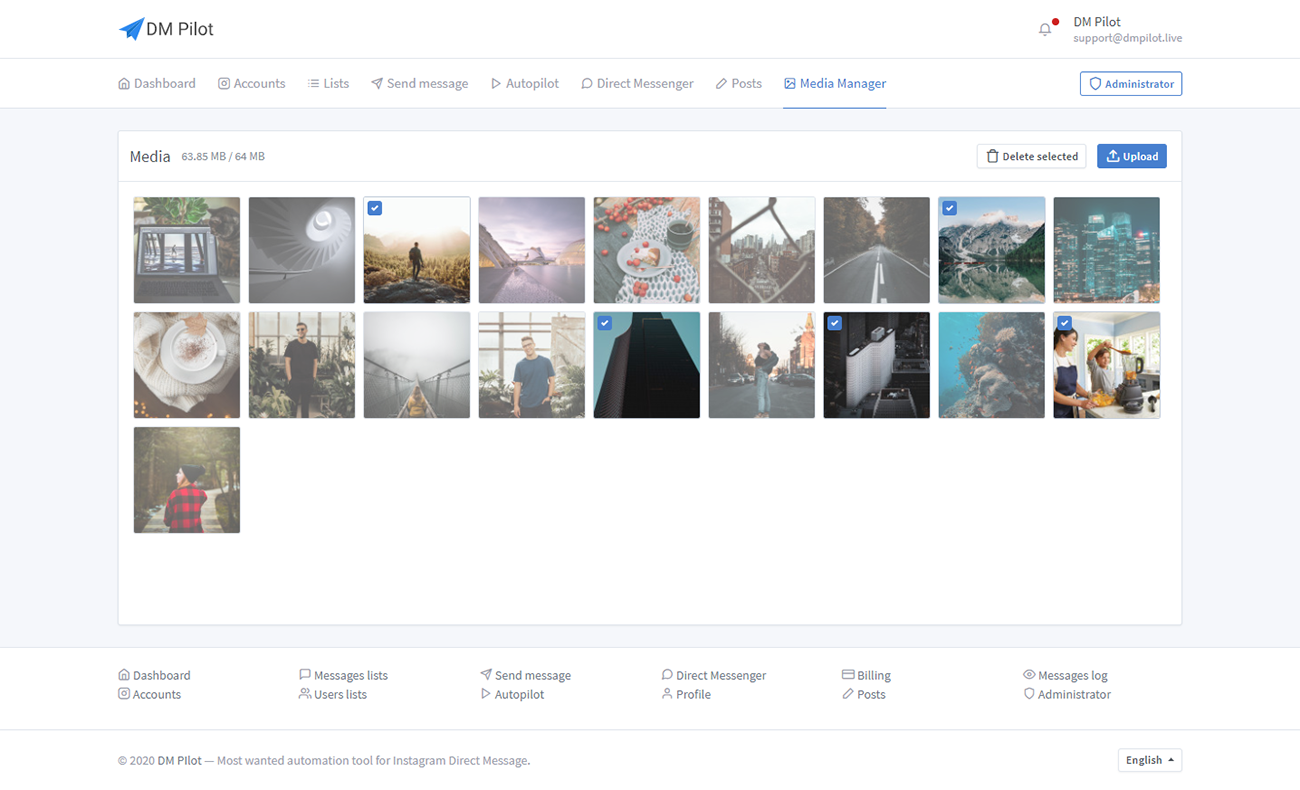Click the play icon beside Autopilot tab
The width and height of the screenshot is (1300, 790).
[496, 84]
